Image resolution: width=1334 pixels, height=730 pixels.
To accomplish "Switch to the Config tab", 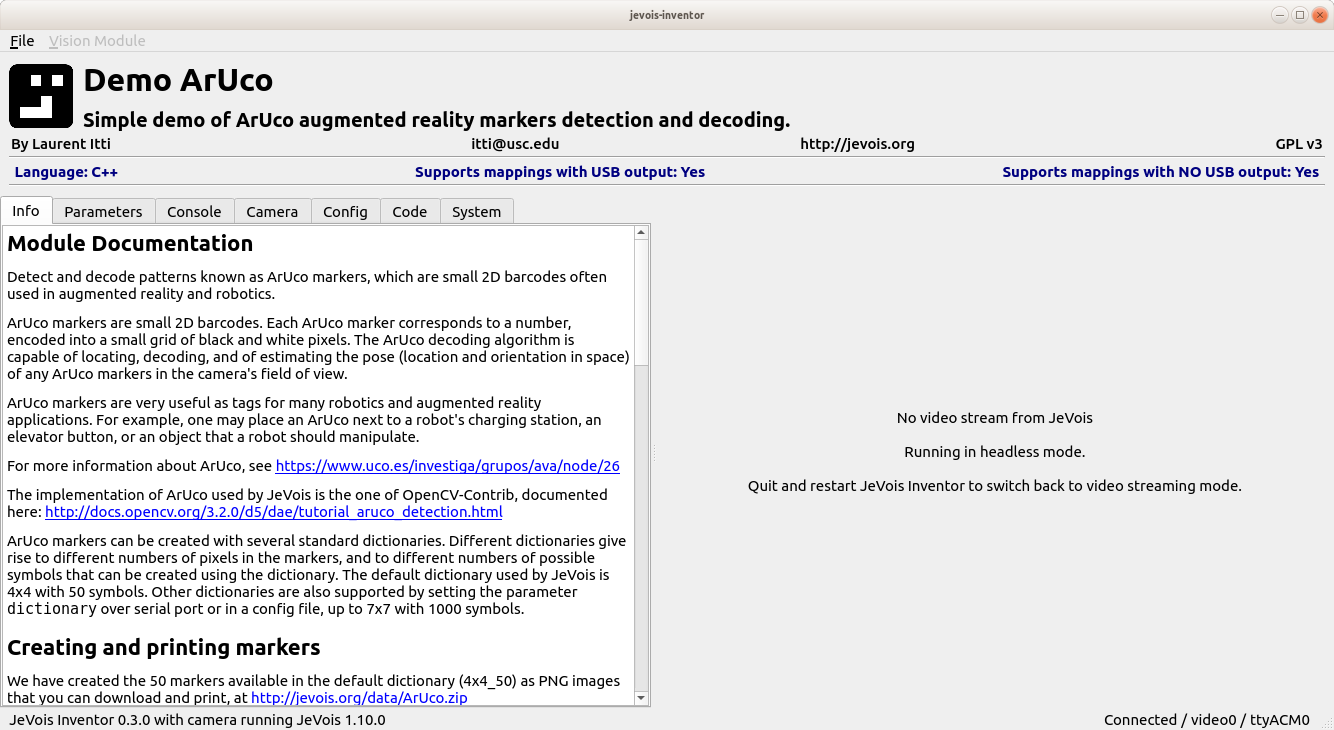I will [345, 211].
